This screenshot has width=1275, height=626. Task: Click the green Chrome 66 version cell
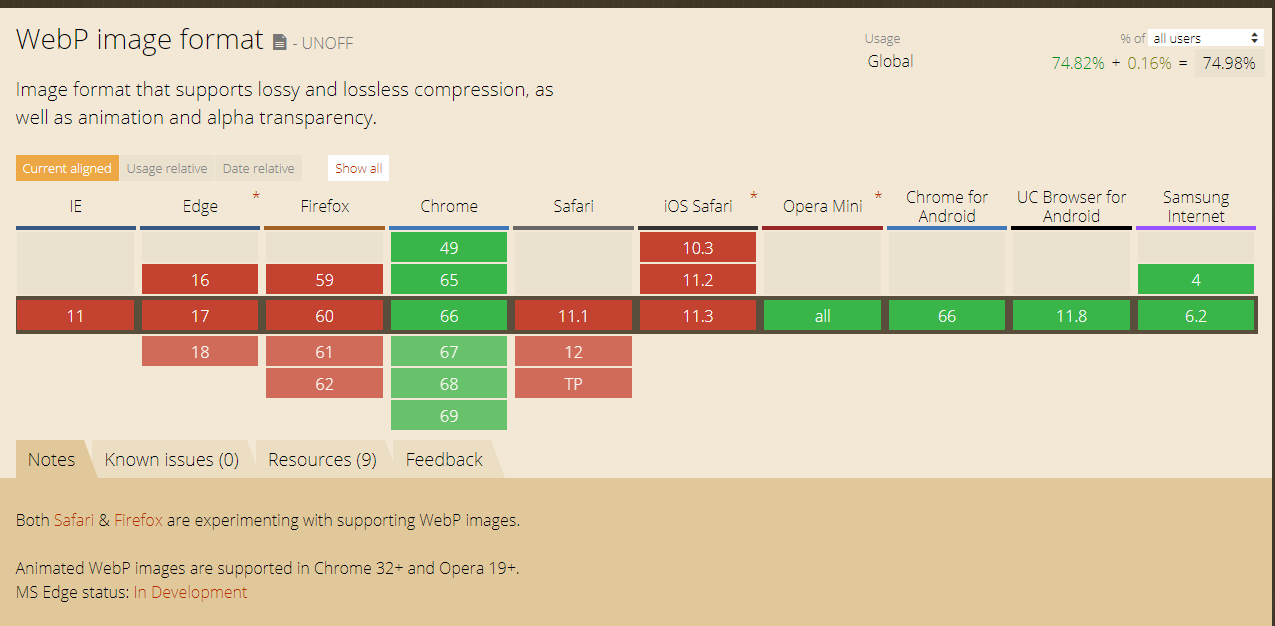pyautogui.click(x=449, y=316)
